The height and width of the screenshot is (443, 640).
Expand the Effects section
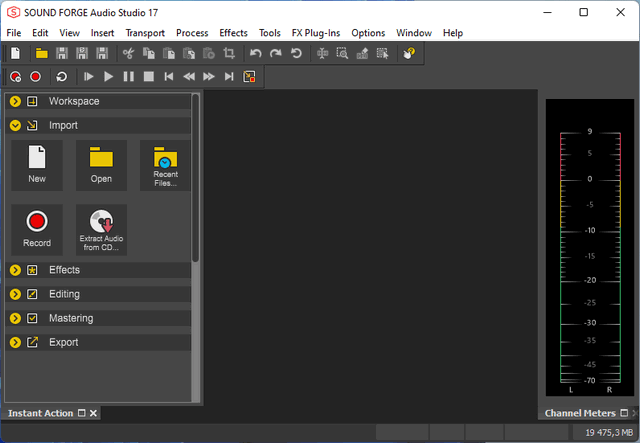click(x=15, y=270)
